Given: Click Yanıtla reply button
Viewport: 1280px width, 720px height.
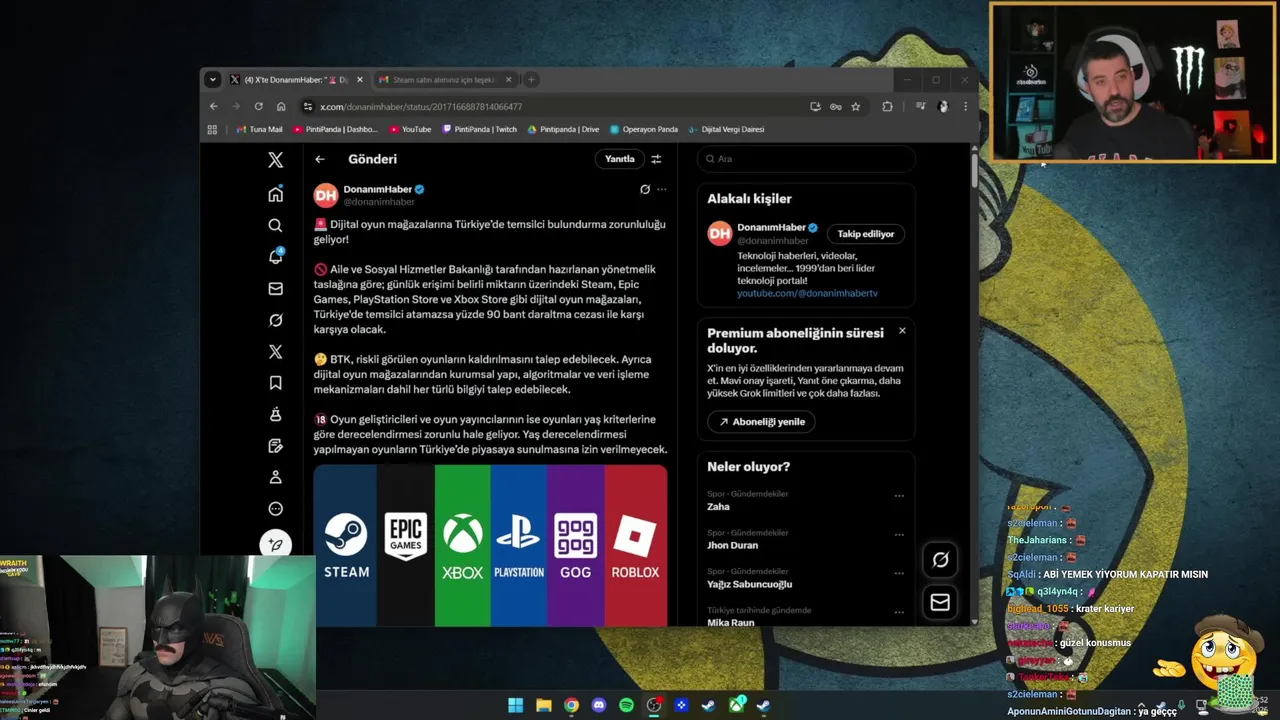Looking at the screenshot, I should [619, 159].
